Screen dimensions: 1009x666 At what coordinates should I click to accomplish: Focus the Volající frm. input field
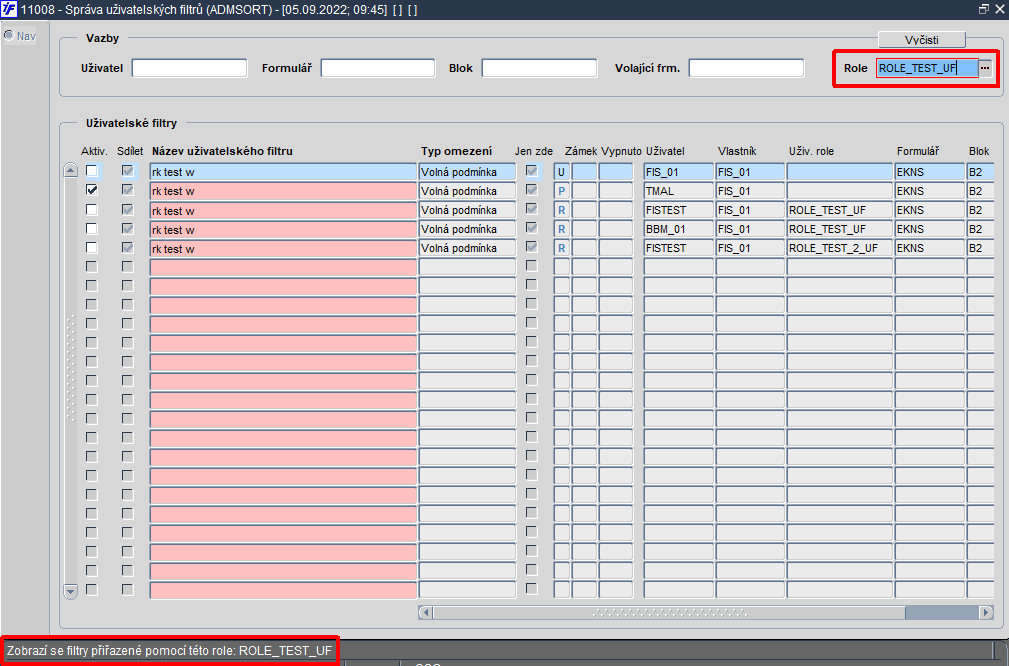[746, 68]
